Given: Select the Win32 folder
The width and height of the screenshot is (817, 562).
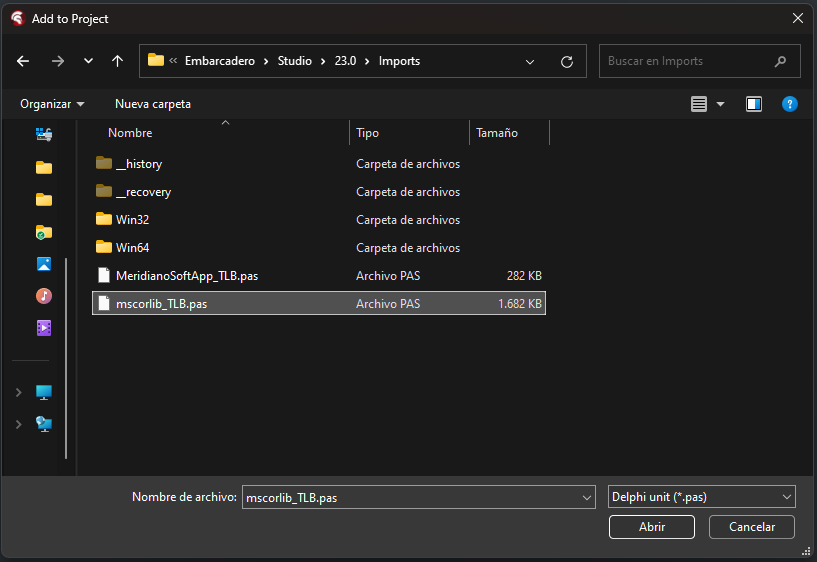Looking at the screenshot, I should coord(319,220).
